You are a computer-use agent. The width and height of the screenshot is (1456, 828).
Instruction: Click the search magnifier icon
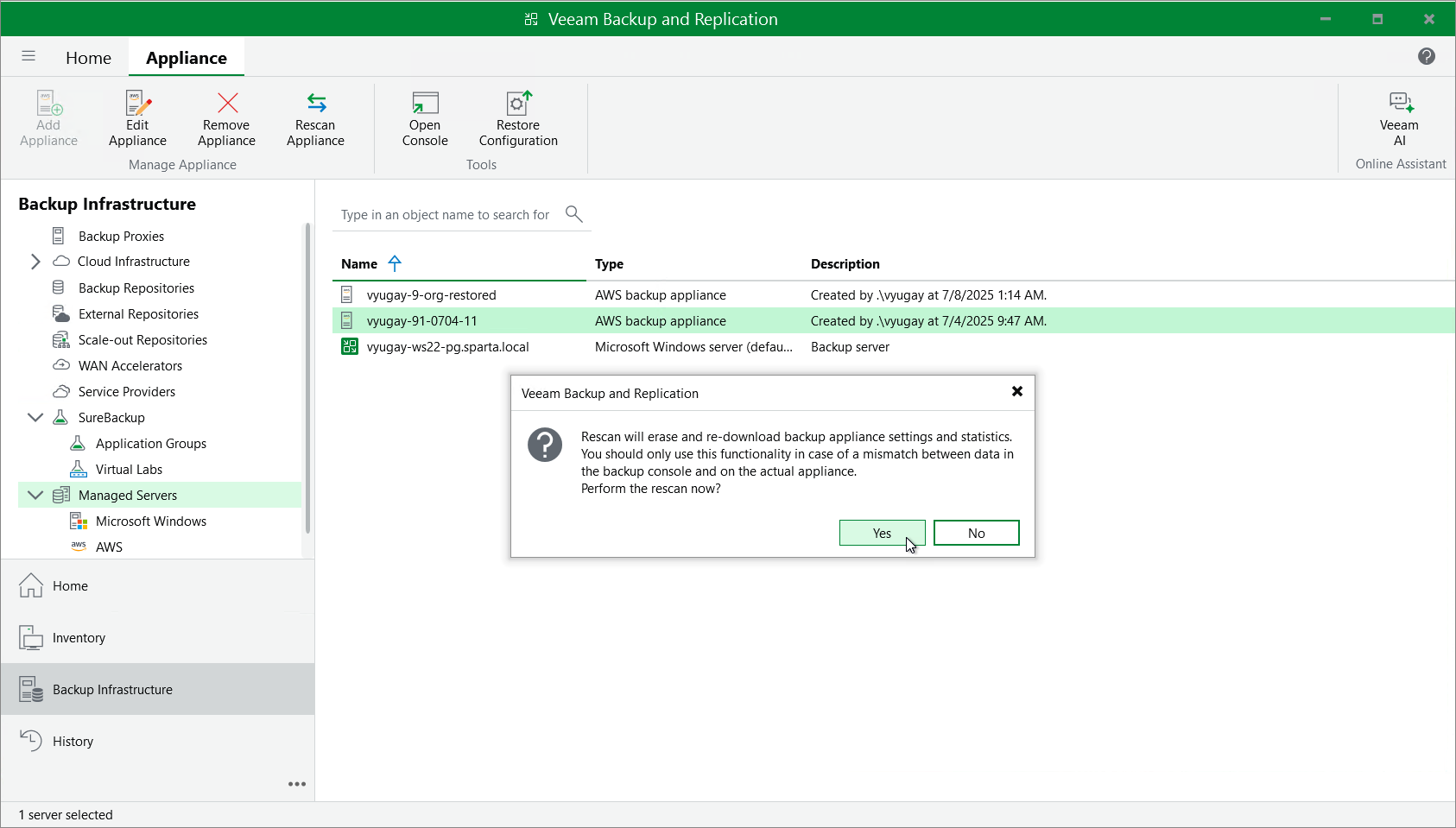[573, 213]
